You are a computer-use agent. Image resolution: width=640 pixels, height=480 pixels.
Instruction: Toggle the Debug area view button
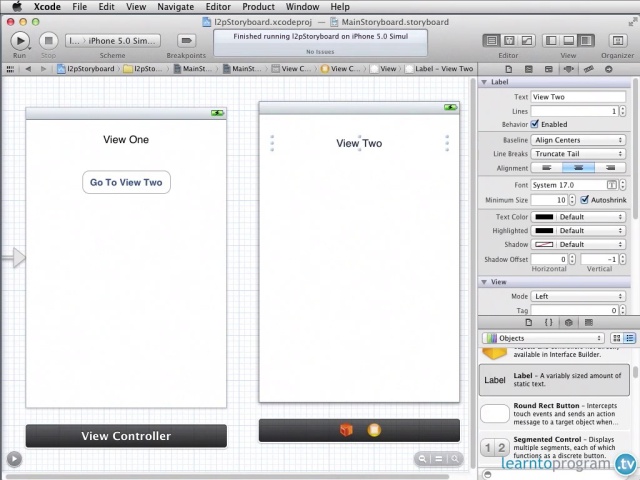point(569,40)
